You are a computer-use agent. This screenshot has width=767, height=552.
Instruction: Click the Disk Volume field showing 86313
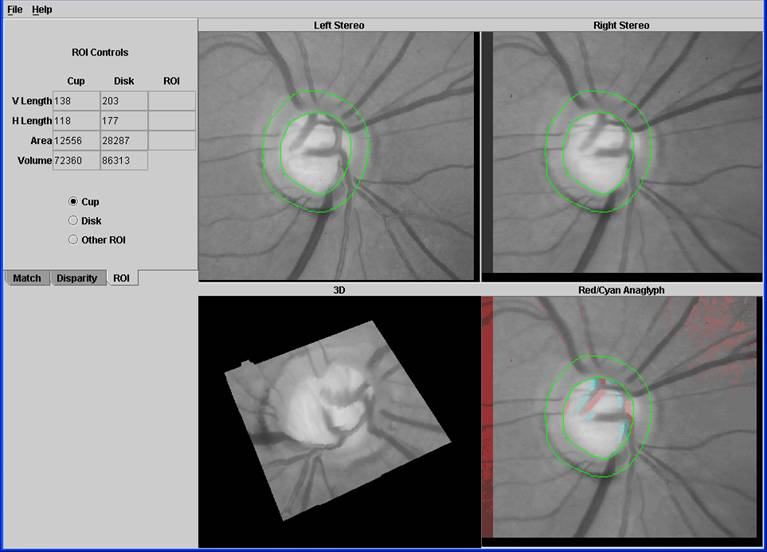click(124, 161)
